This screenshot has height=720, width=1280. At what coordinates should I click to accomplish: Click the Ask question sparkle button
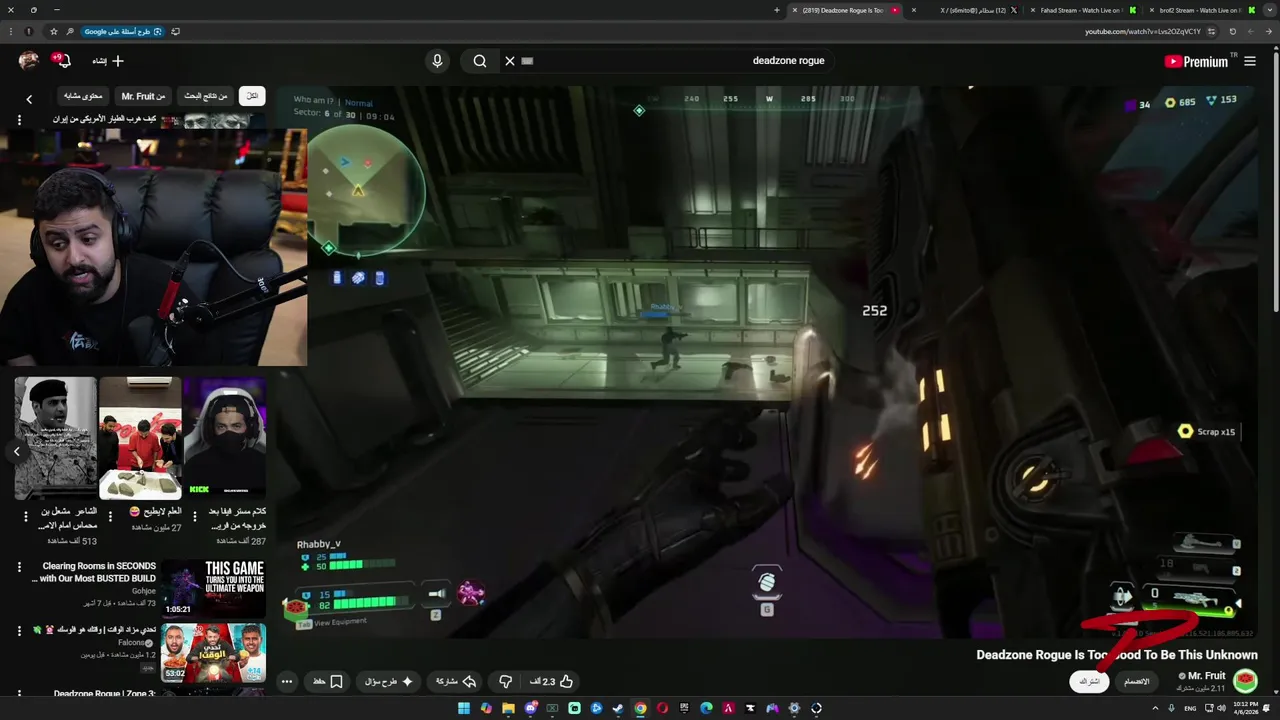click(389, 681)
